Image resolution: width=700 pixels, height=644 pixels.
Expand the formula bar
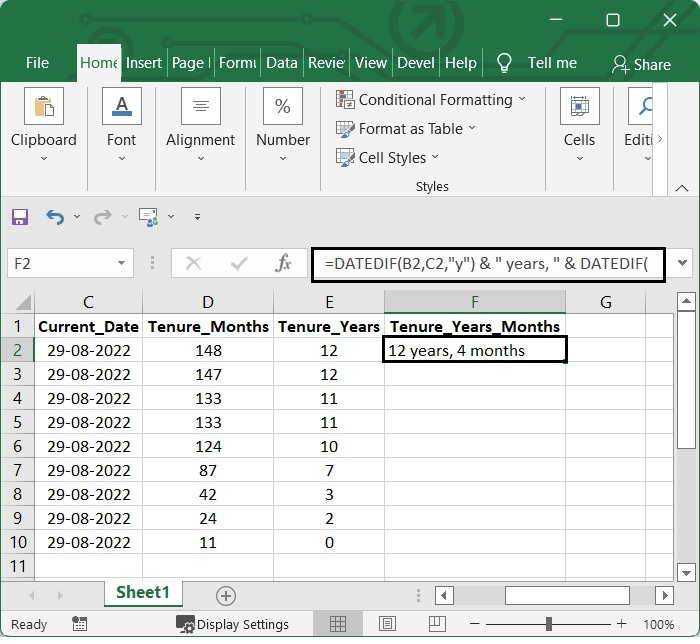(x=683, y=264)
